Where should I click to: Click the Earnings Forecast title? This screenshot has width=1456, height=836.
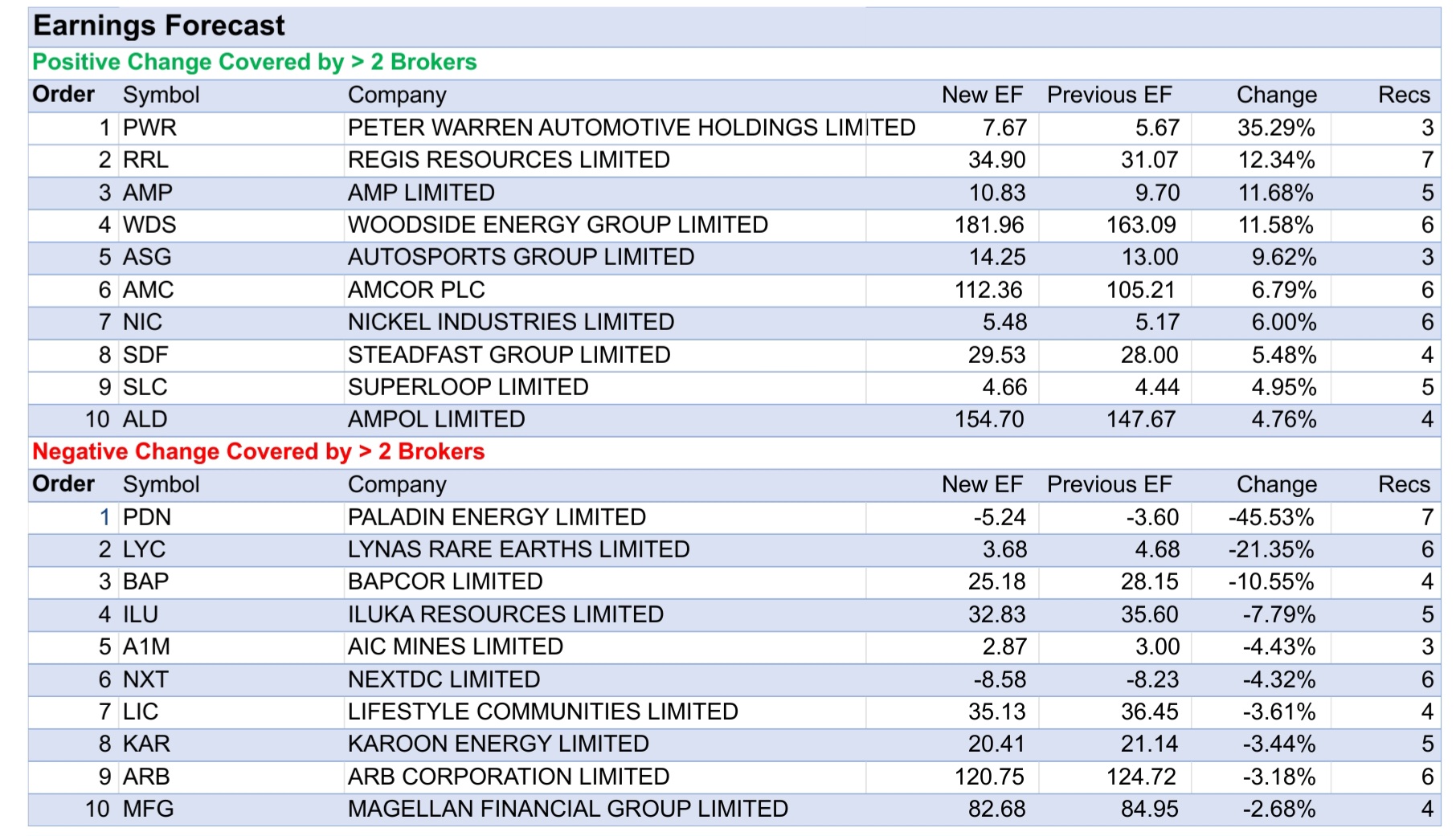tap(158, 26)
